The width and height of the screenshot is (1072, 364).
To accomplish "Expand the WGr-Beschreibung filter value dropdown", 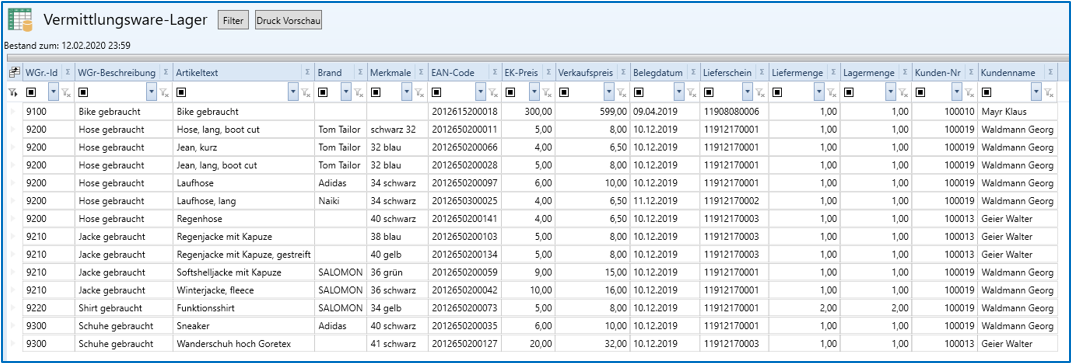I will pyautogui.click(x=151, y=92).
